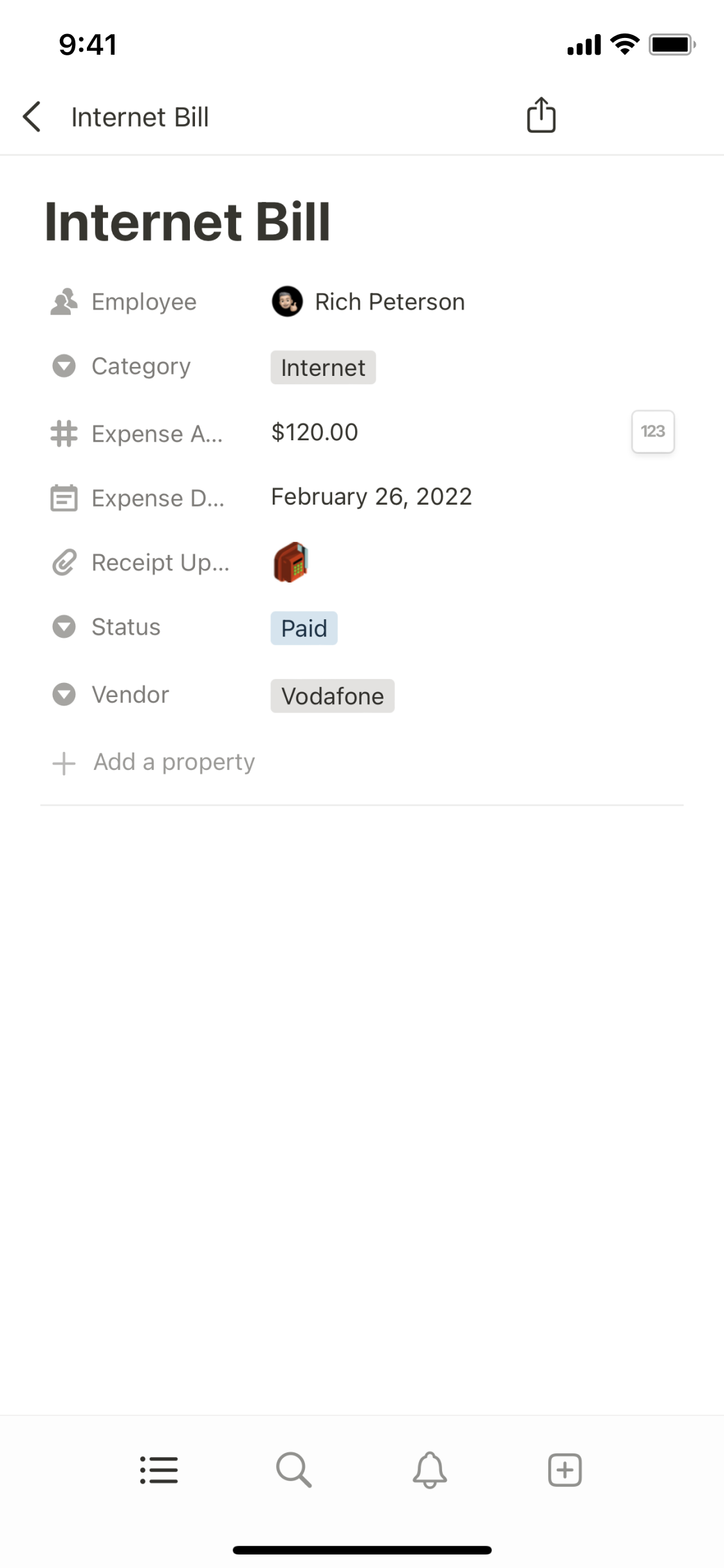Tap the paperclip Receipt Upload icon
This screenshot has width=724, height=1568.
coord(64,563)
